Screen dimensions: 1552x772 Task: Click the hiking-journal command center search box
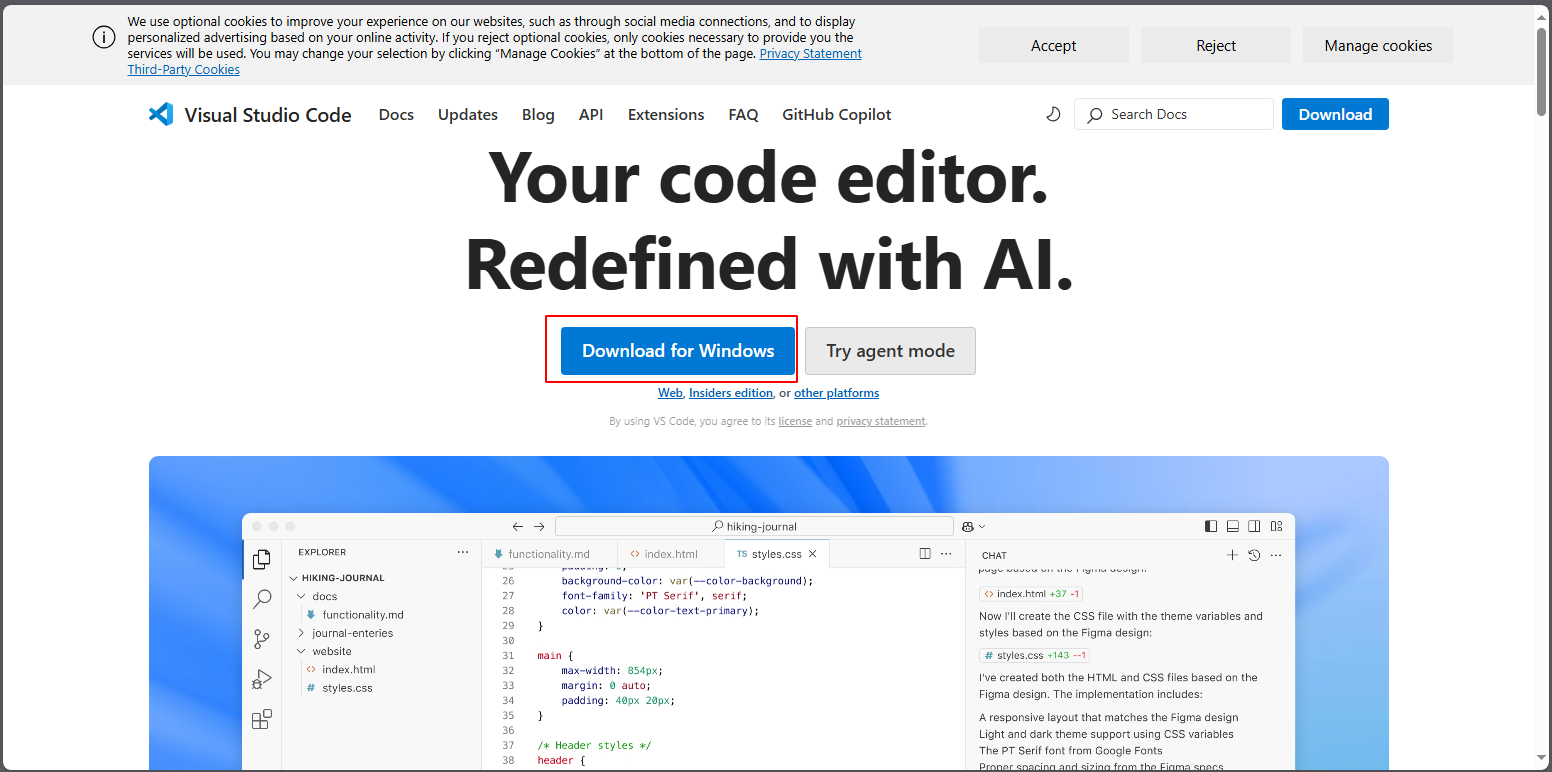pos(754,526)
